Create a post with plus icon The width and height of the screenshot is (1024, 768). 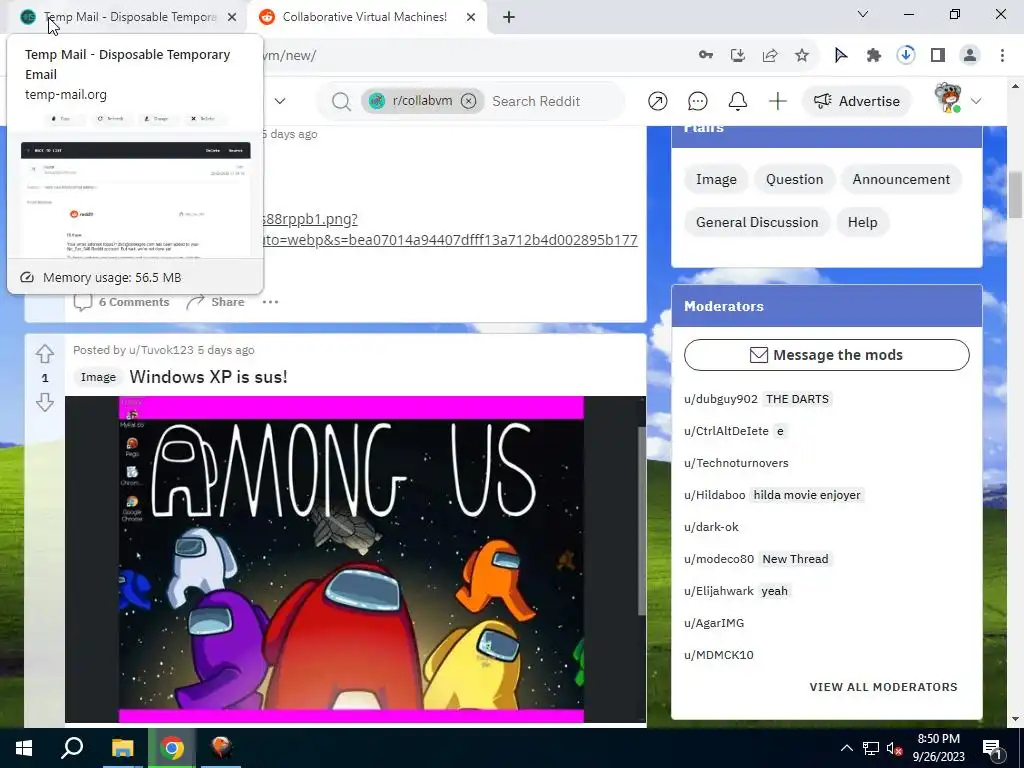point(777,101)
